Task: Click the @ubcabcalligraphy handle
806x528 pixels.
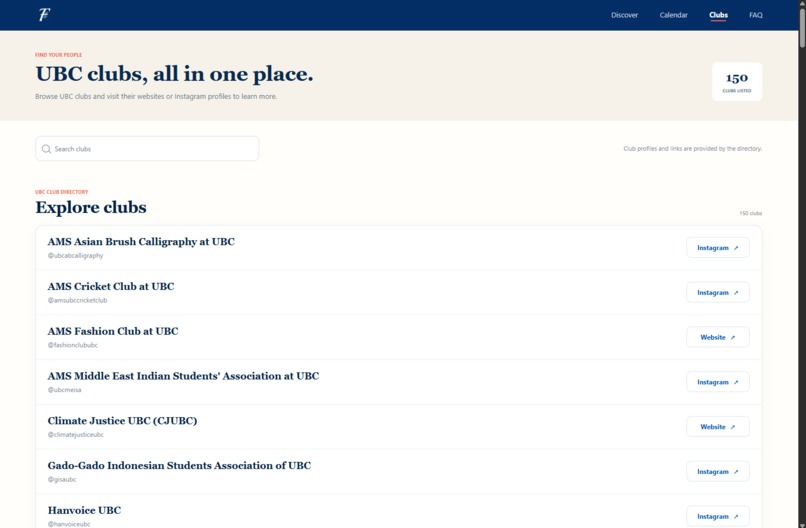Action: click(76, 256)
